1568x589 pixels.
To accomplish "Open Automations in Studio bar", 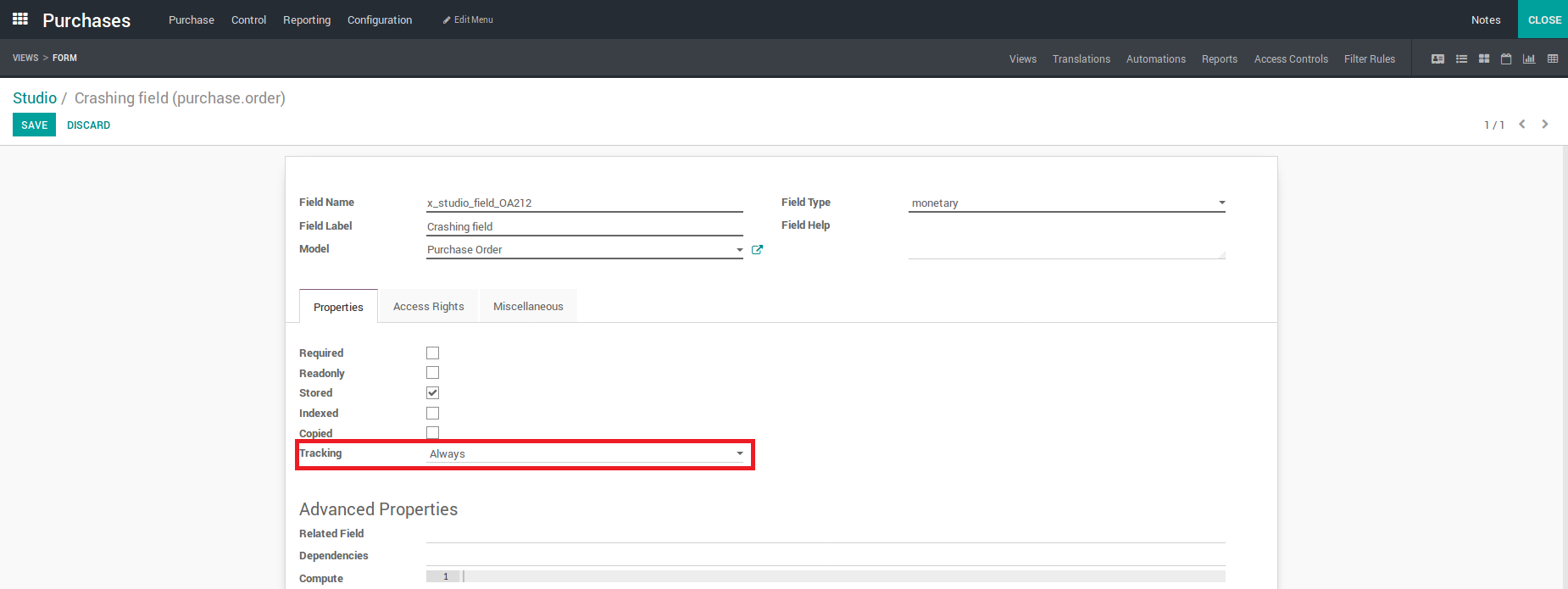I will coord(1156,58).
